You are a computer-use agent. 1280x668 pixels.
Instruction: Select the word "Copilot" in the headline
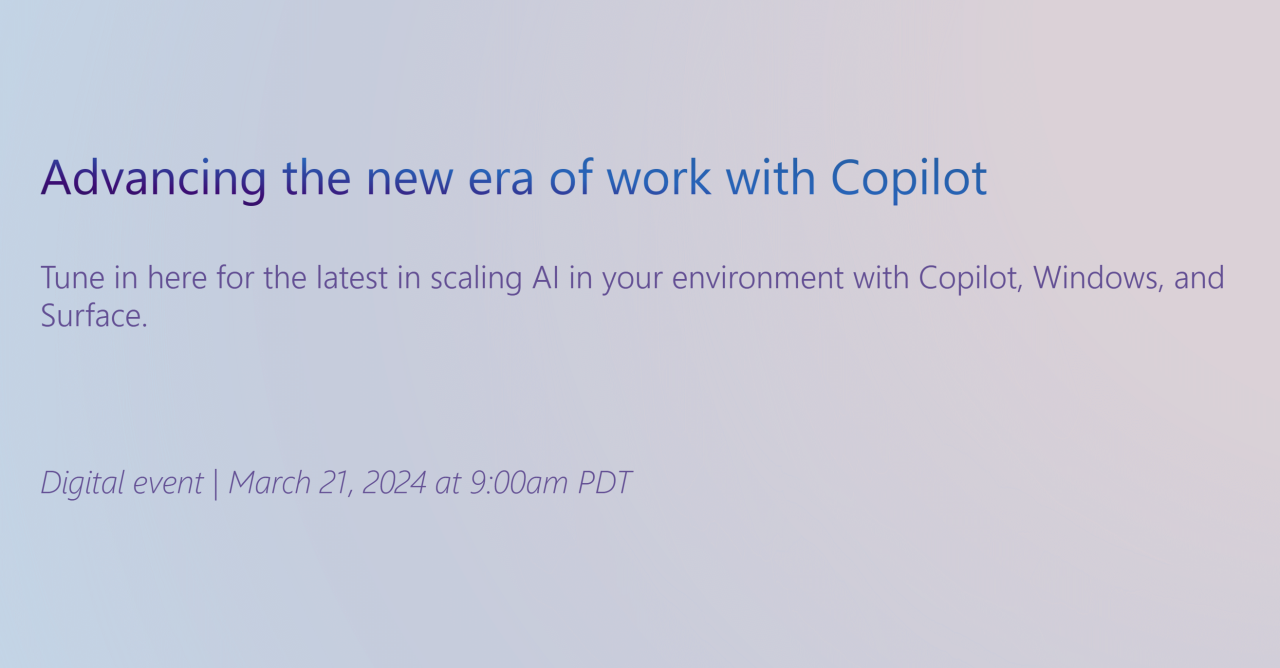pos(909,178)
